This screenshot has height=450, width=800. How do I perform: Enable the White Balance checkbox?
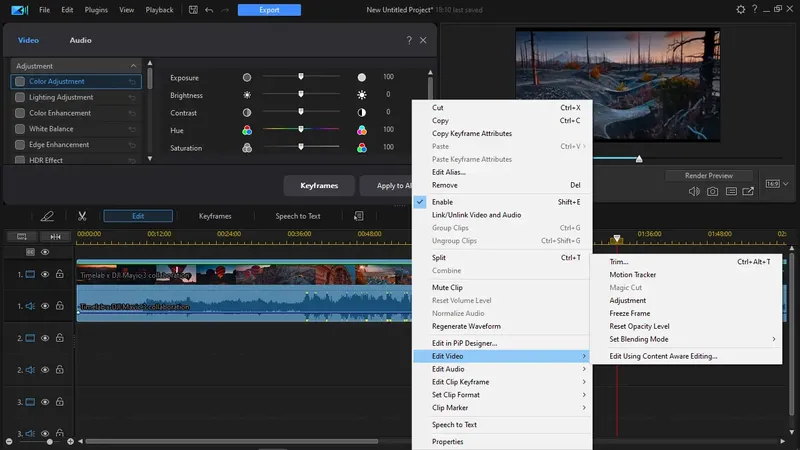(x=20, y=129)
